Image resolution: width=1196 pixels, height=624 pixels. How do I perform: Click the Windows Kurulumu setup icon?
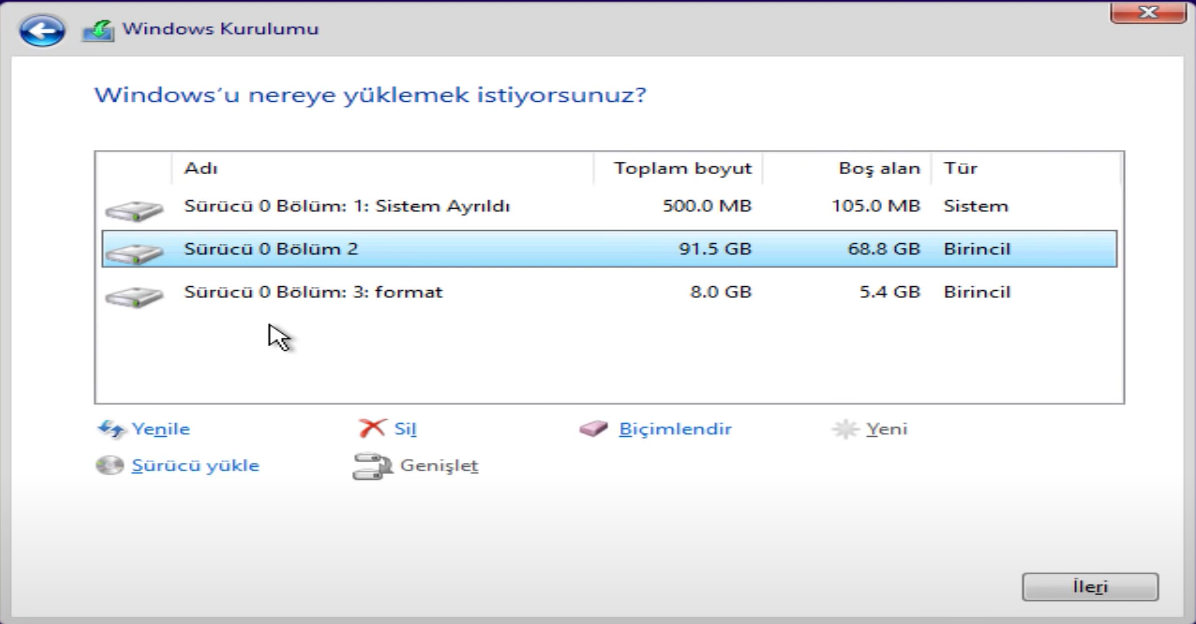coord(97,30)
